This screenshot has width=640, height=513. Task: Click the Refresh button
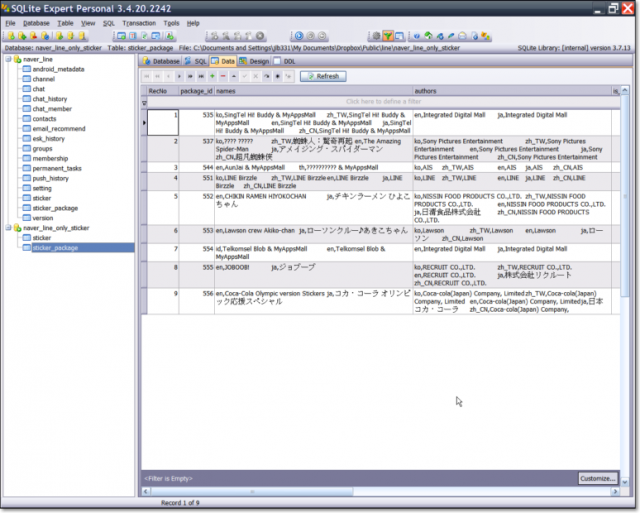(x=323, y=76)
